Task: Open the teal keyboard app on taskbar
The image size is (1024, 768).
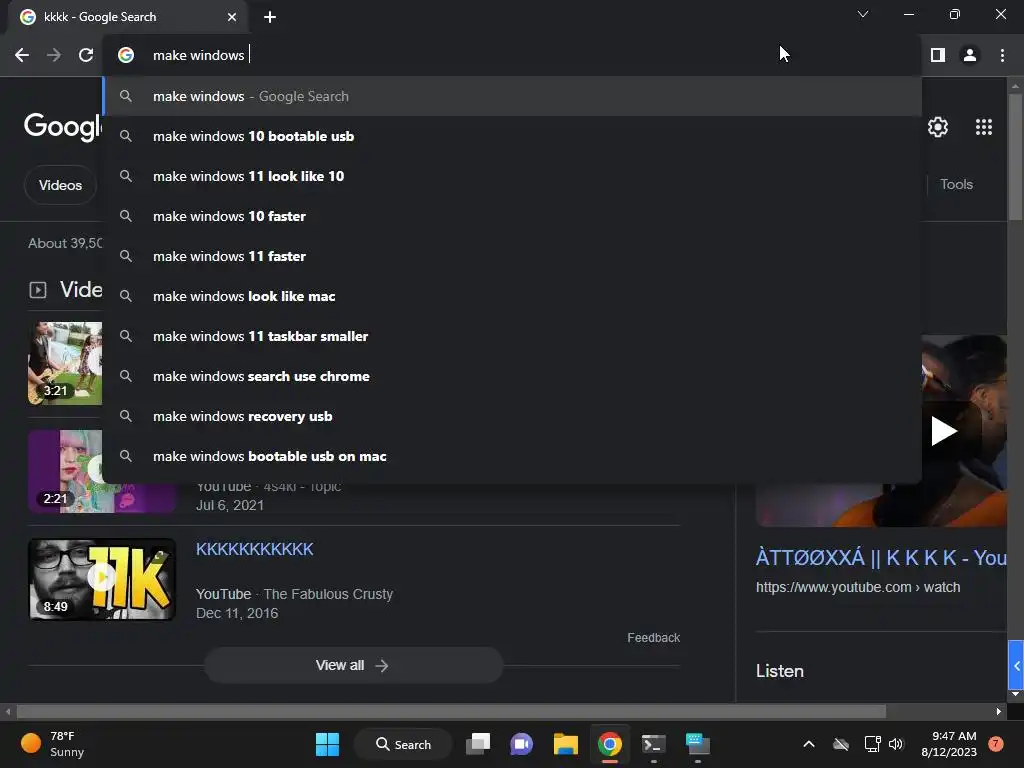Action: (x=697, y=744)
